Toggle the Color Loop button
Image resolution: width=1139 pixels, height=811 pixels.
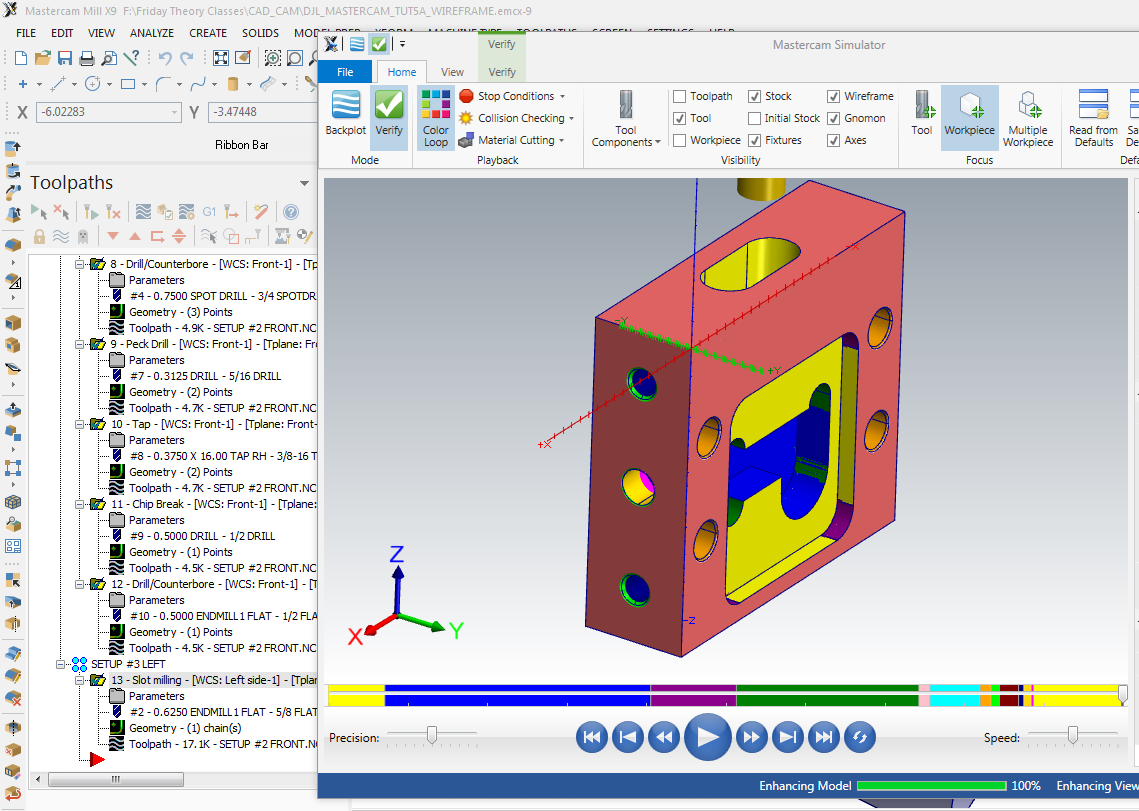point(436,118)
